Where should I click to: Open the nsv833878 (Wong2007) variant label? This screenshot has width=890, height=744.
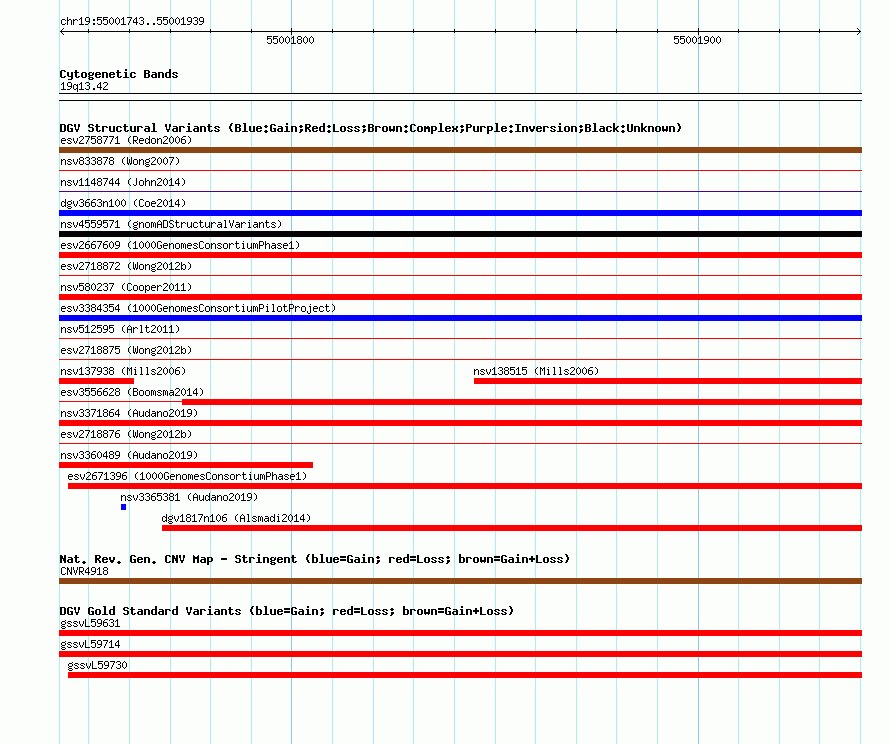point(120,161)
